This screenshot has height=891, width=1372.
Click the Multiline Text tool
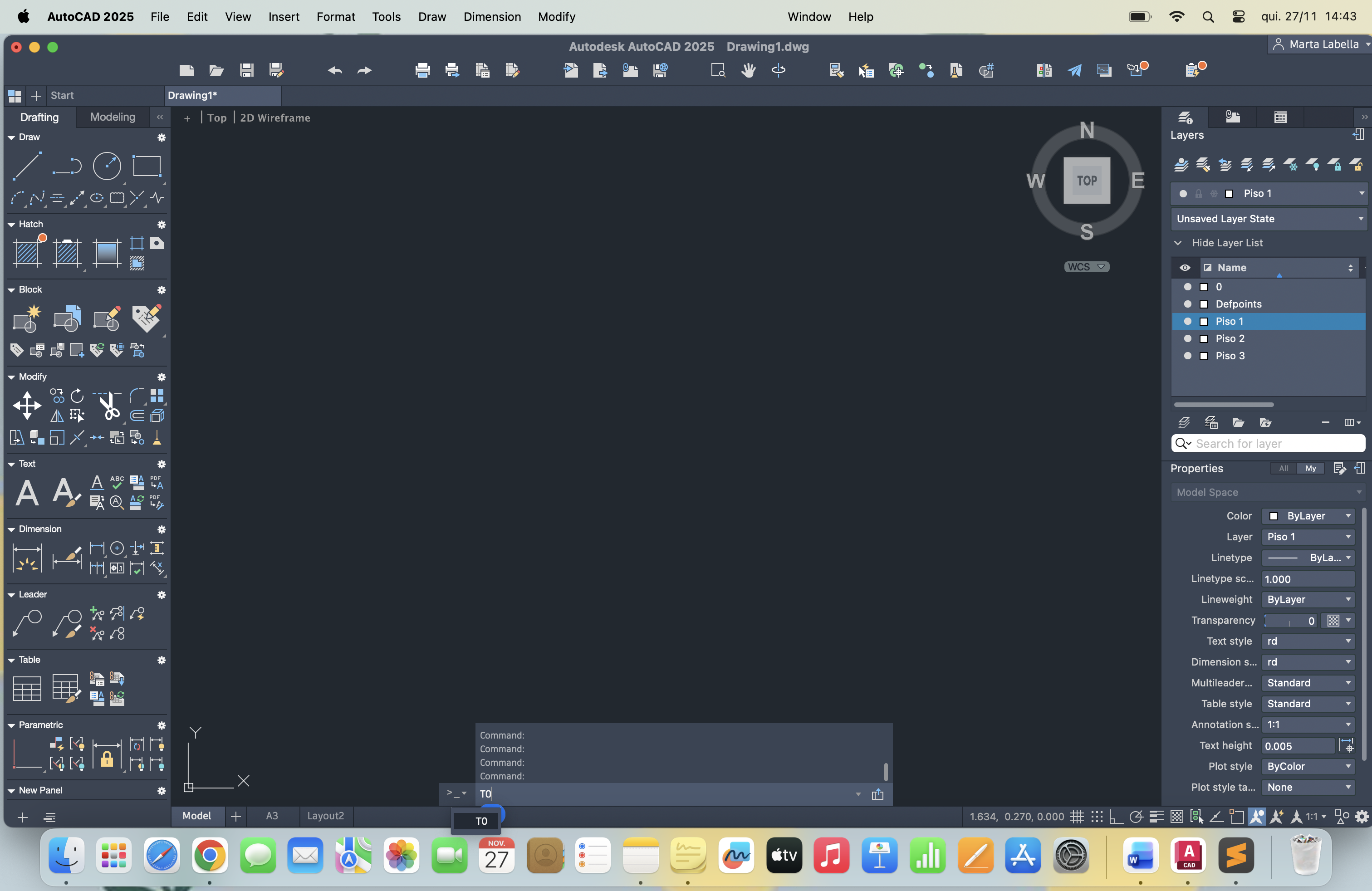pyautogui.click(x=26, y=493)
